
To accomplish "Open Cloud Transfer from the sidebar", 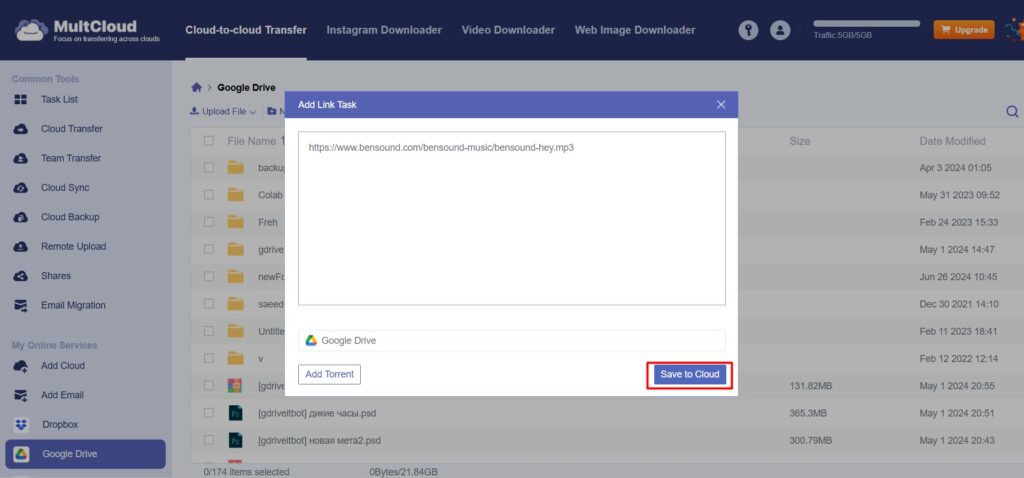I will click(71, 129).
